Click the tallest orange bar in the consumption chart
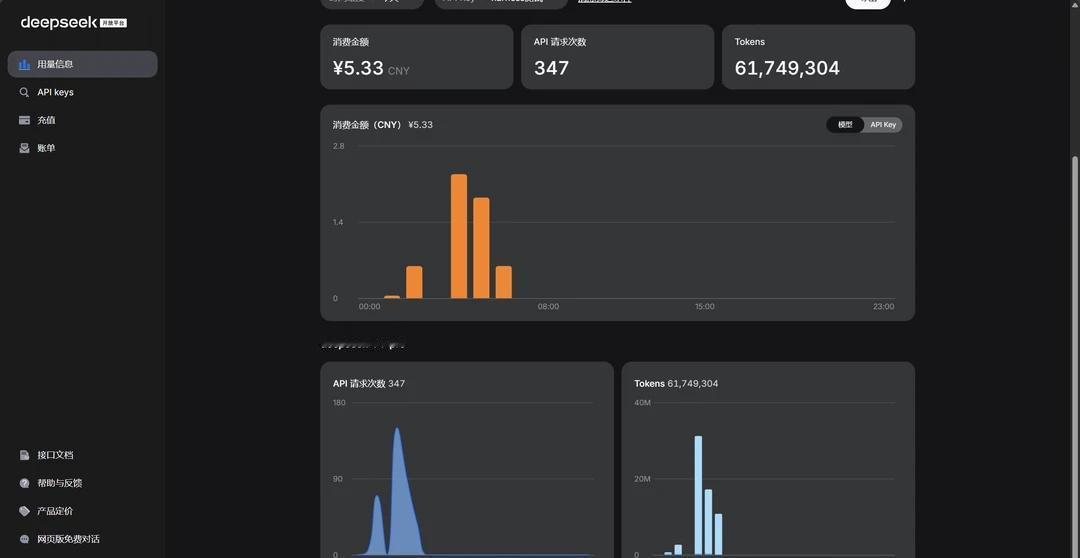The height and width of the screenshot is (558, 1080). (459, 236)
